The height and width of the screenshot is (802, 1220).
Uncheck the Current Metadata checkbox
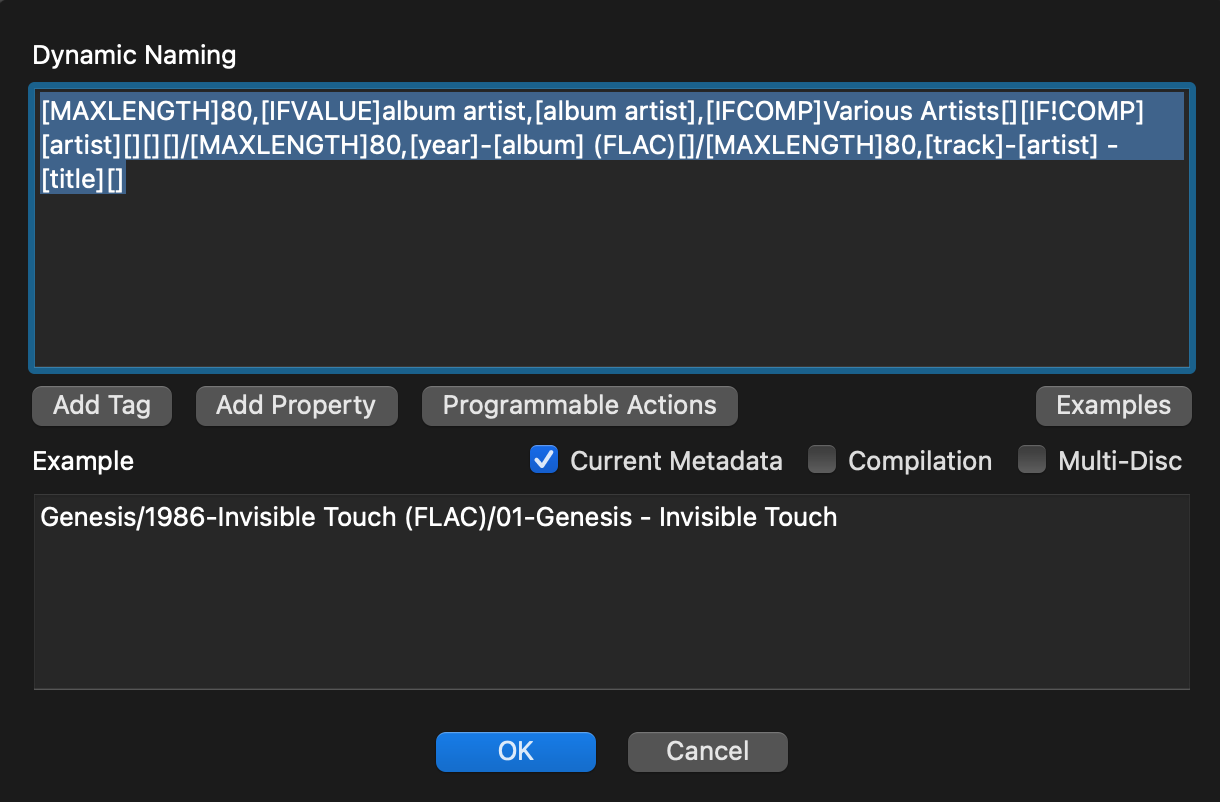pyautogui.click(x=544, y=460)
